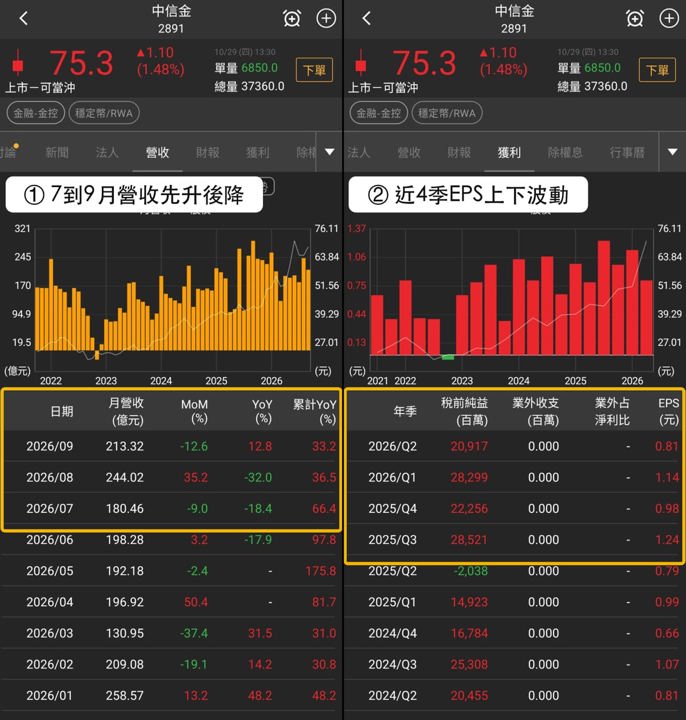Image resolution: width=686 pixels, height=720 pixels.
Task: Tap back arrow in left panel
Action: pyautogui.click(x=23, y=18)
